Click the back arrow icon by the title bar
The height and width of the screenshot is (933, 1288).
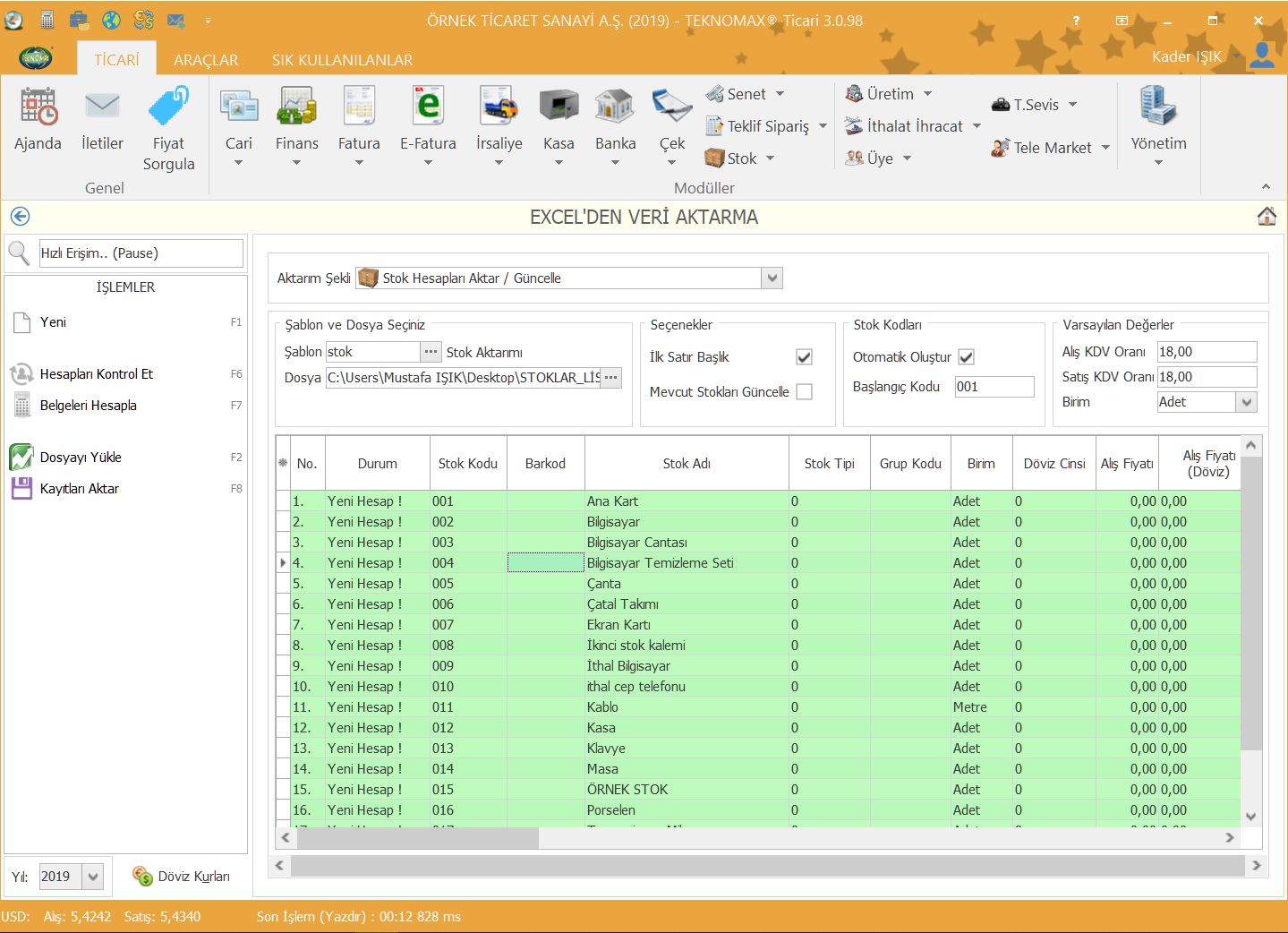coord(20,217)
